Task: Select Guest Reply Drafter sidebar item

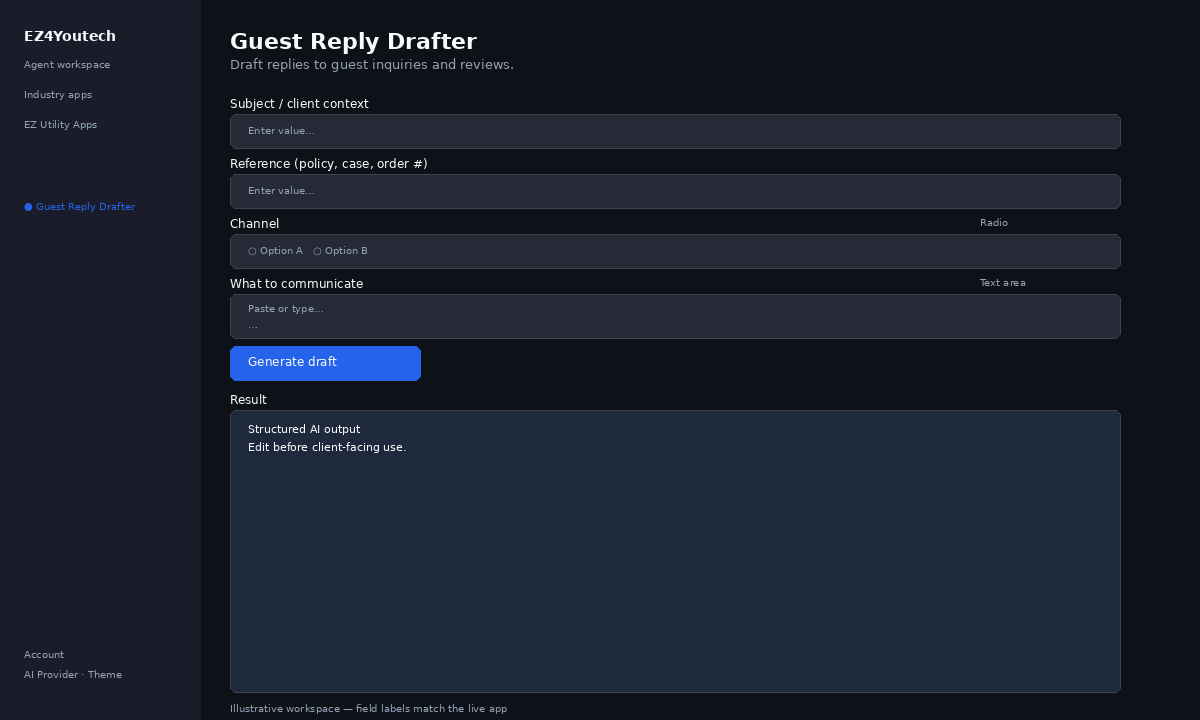Action: [x=80, y=207]
